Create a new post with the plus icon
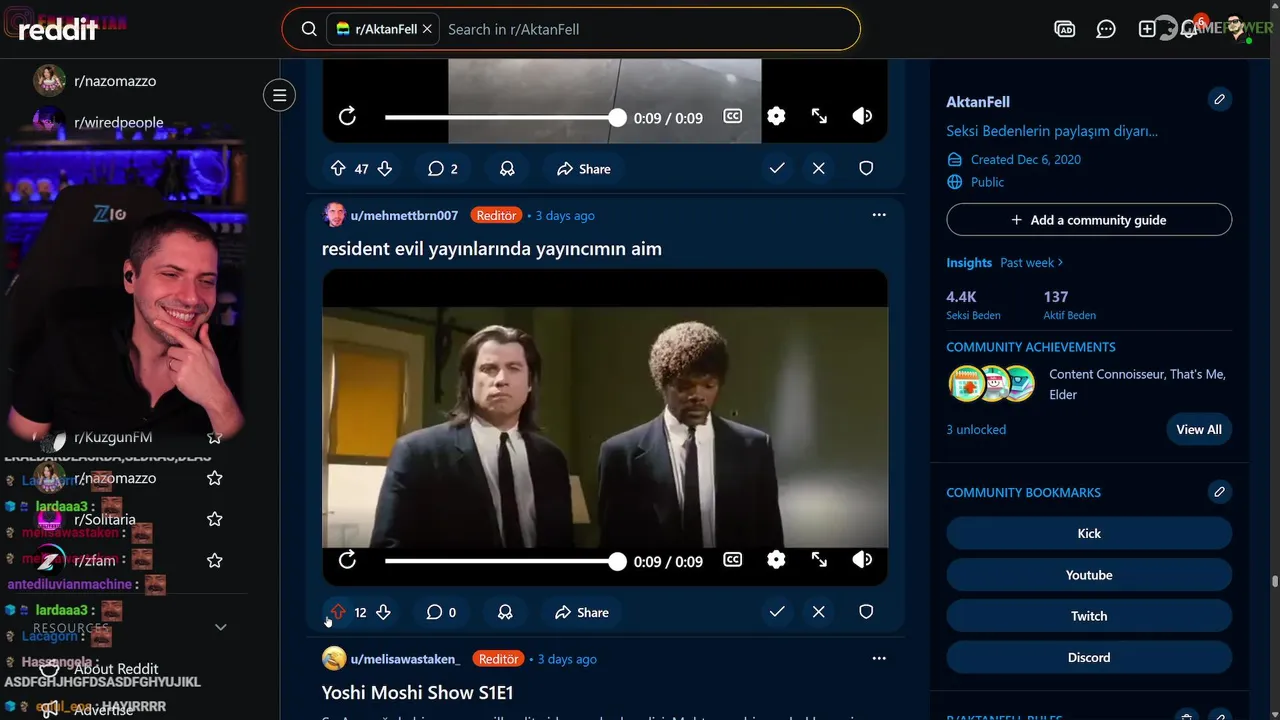Viewport: 1280px width, 720px height. pyautogui.click(x=1147, y=29)
